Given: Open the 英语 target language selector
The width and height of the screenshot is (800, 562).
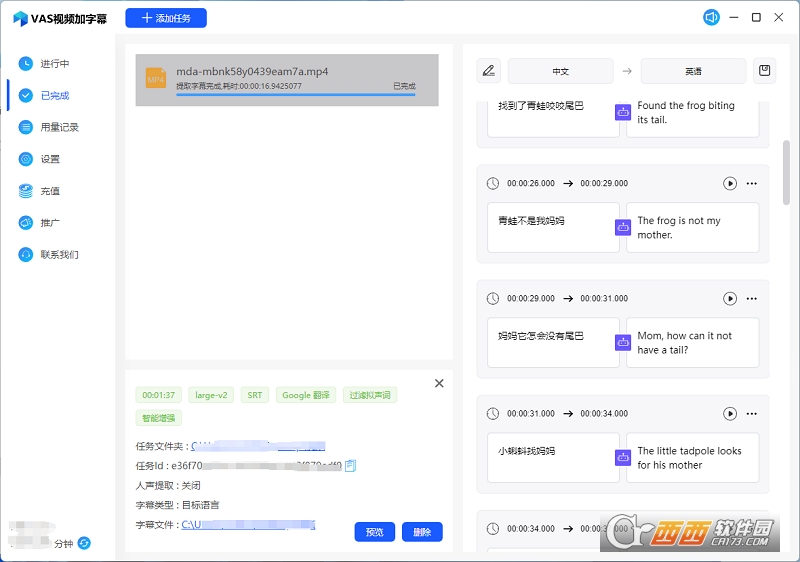Looking at the screenshot, I should pyautogui.click(x=693, y=71).
